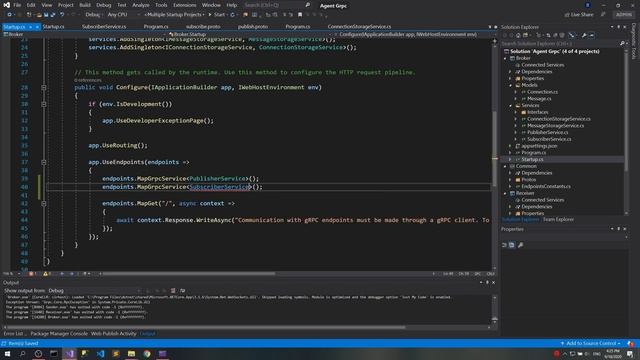Open the Show output from Debug dropdown
The width and height of the screenshot is (640, 360).
click(94, 291)
